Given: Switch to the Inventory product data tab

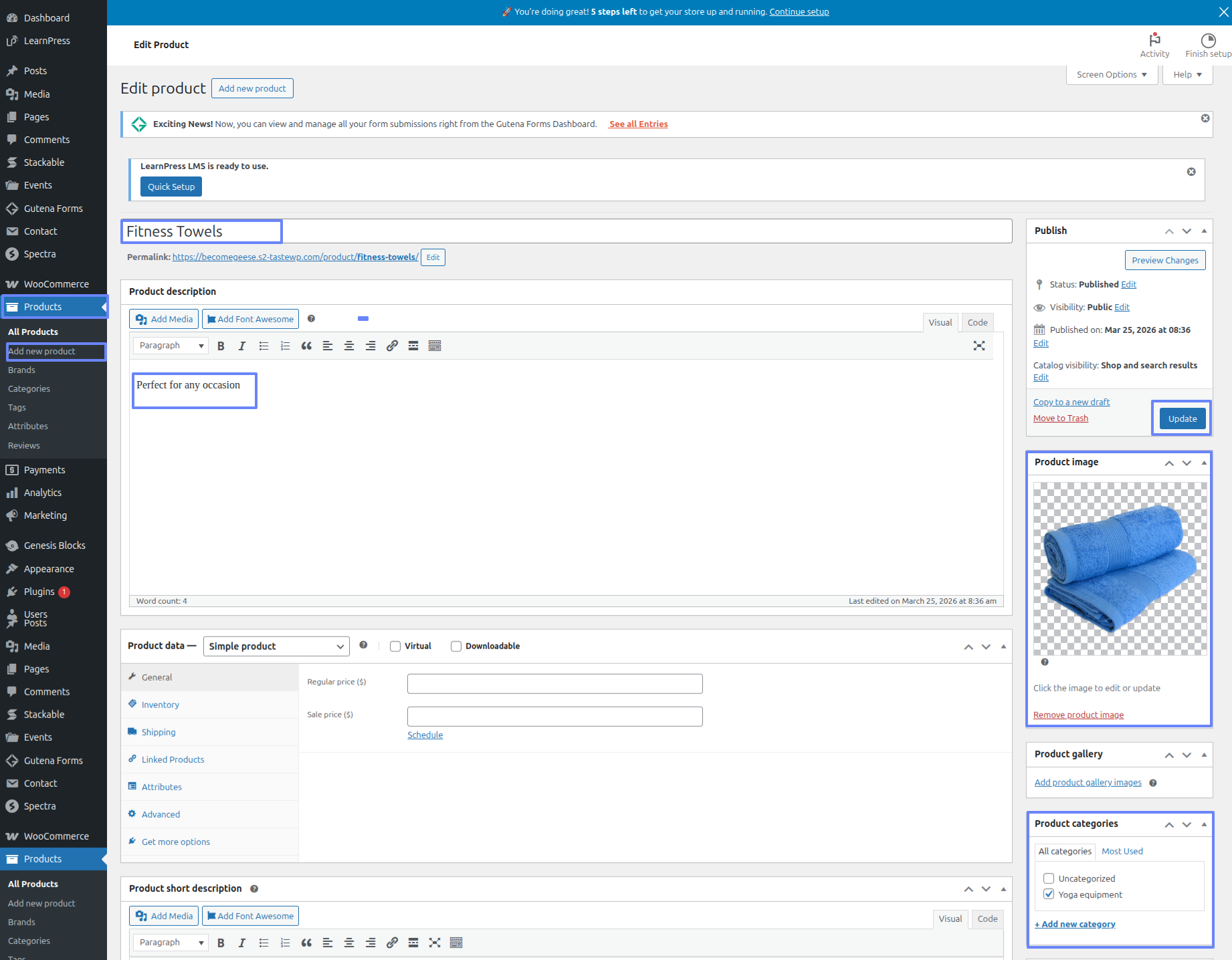Looking at the screenshot, I should coord(160,705).
